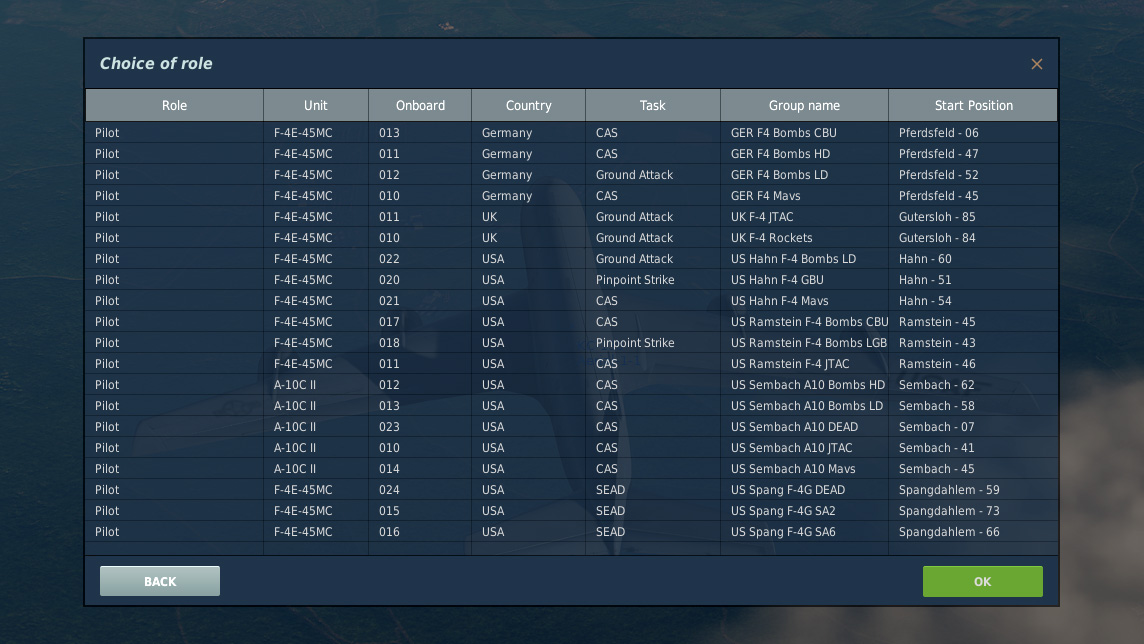1144x644 pixels.
Task: Choose the US Sembach A10 DEAD slot
Action: (x=794, y=427)
